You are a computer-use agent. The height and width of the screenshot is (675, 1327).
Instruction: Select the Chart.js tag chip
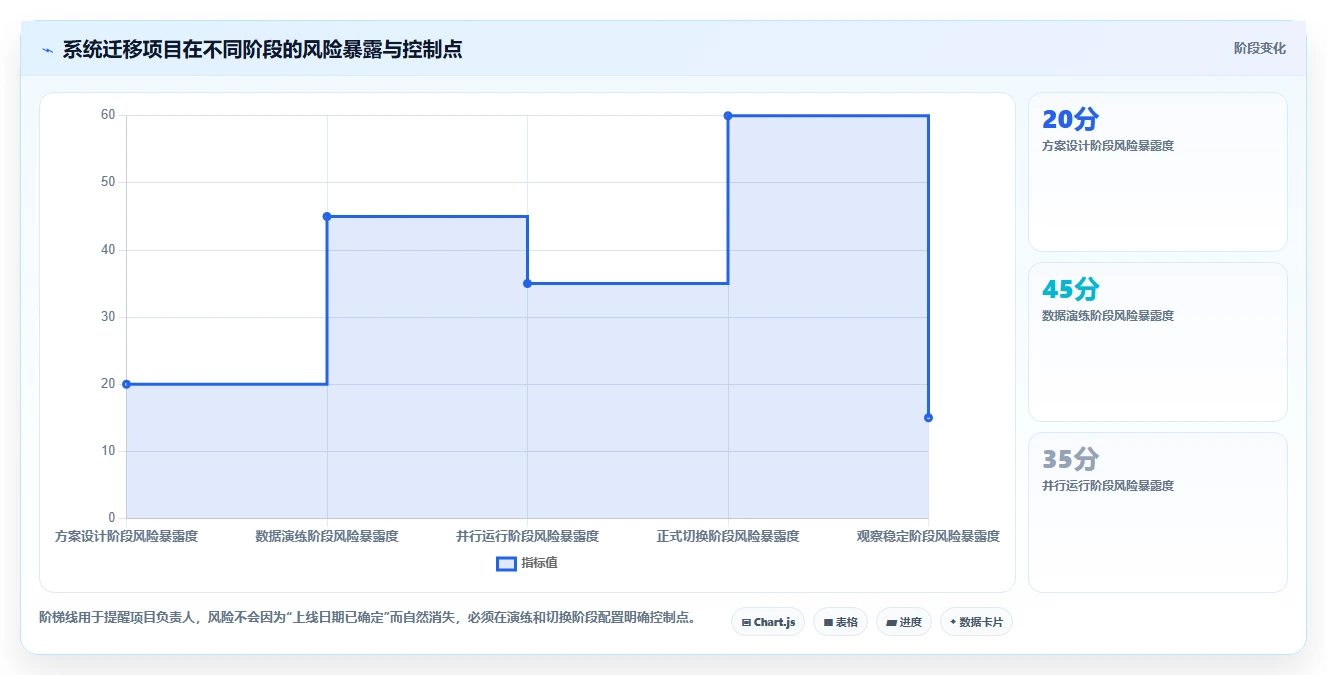768,622
